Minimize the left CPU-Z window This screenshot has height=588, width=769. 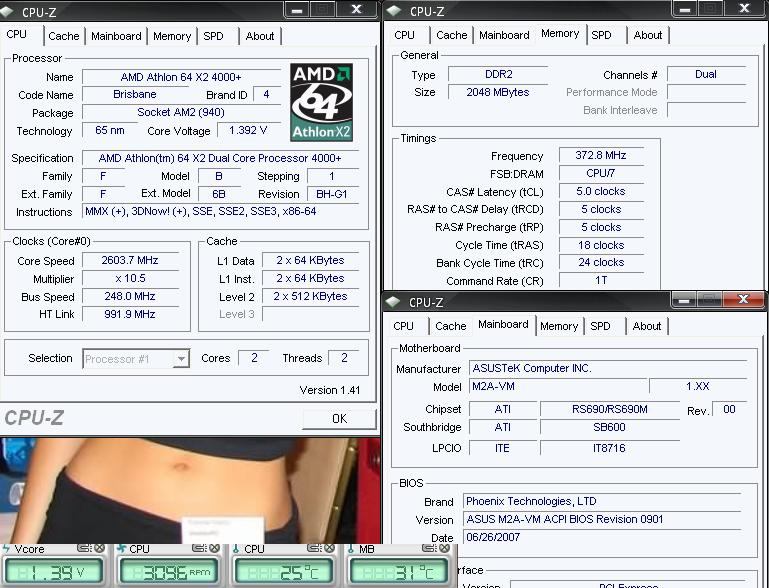click(x=296, y=10)
